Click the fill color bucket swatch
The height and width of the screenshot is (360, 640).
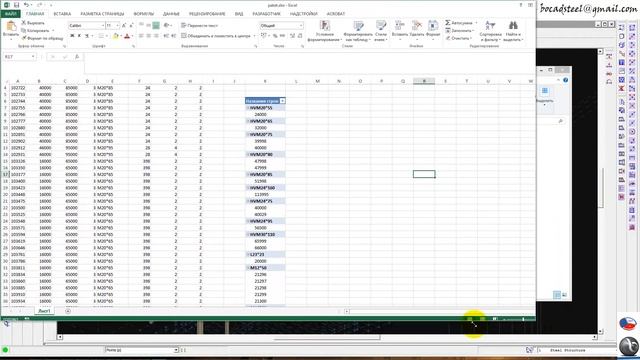tap(115, 36)
